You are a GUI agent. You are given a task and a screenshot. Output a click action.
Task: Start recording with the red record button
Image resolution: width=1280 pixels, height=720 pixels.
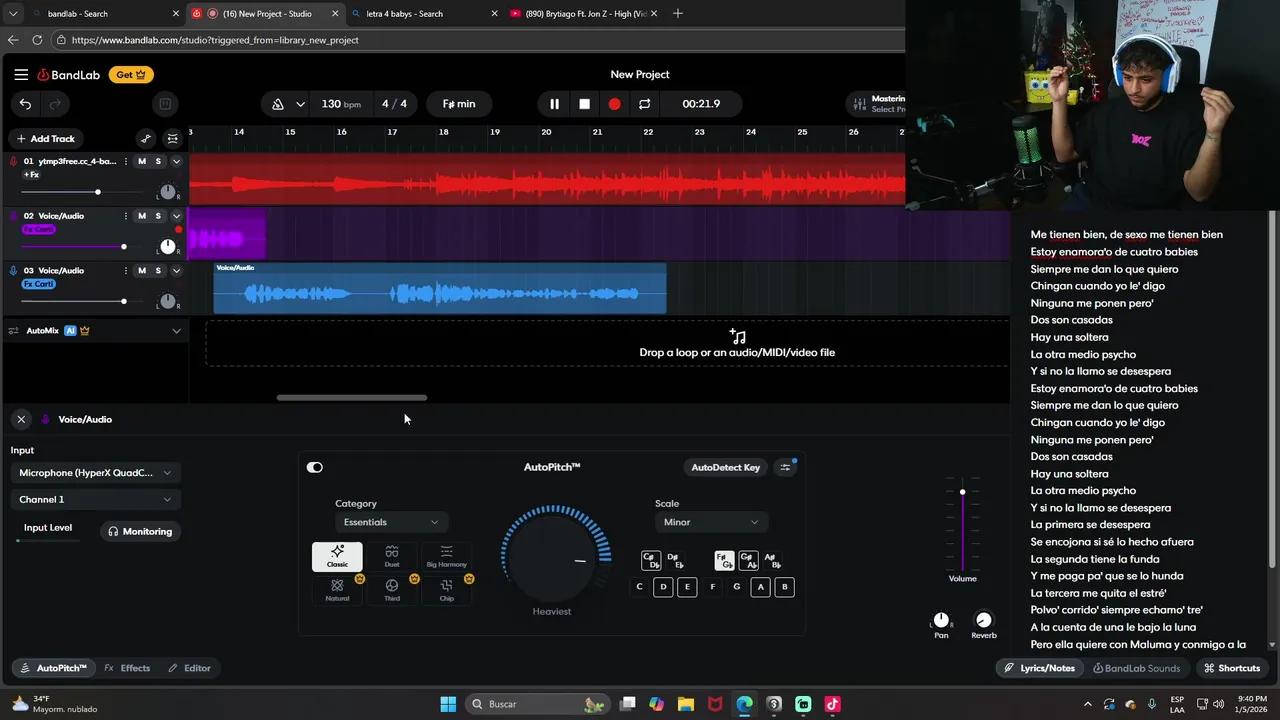(614, 104)
